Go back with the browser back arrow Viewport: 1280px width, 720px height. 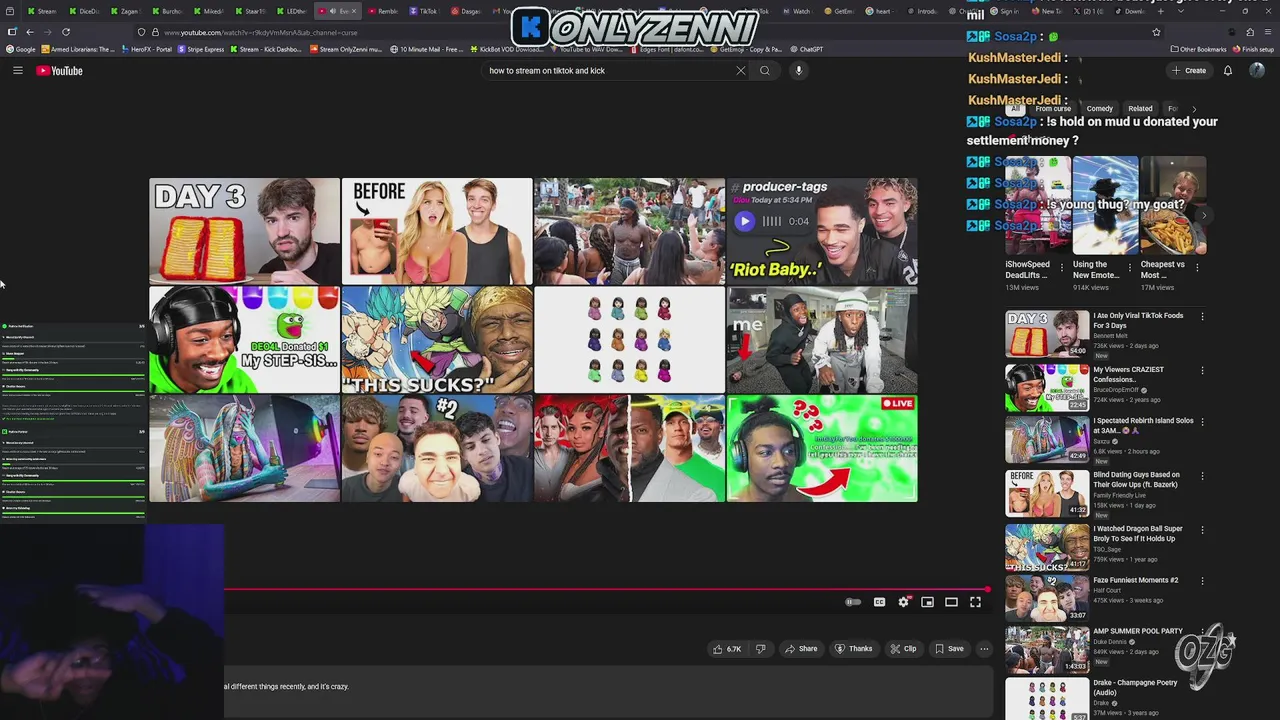[x=29, y=32]
